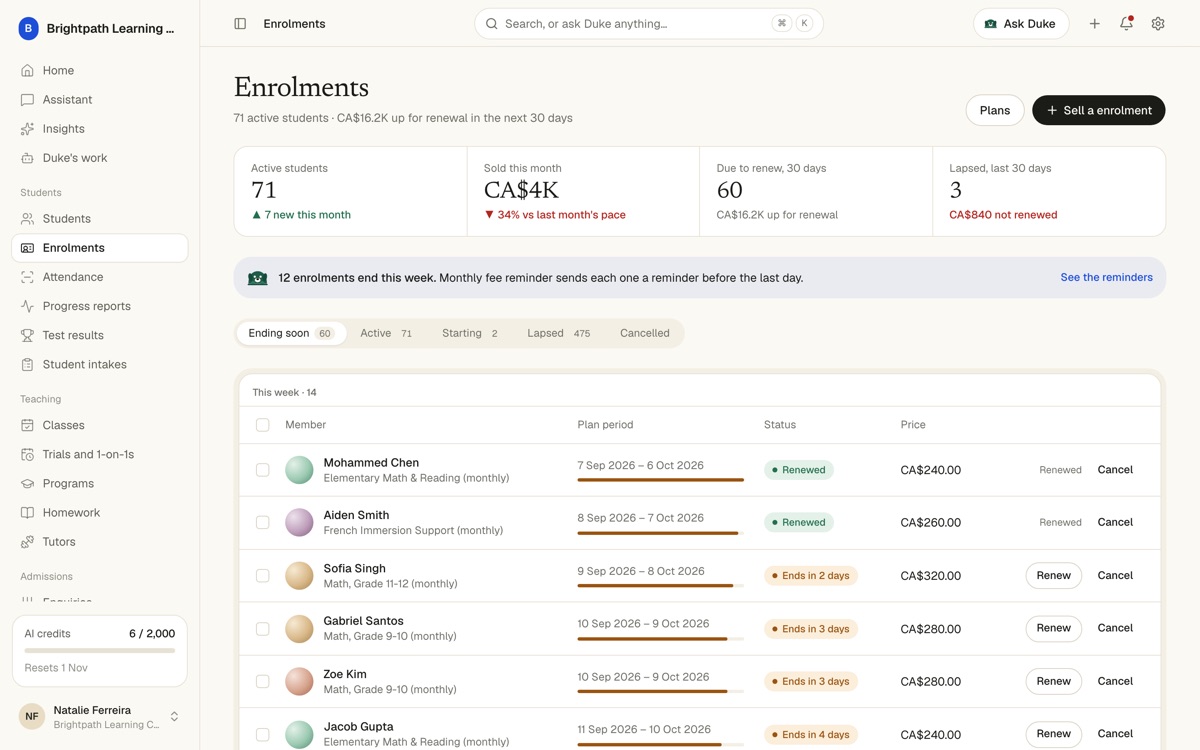Open Aiden Smith's avatar thumbnail
This screenshot has height=750, width=1200.
coord(299,522)
